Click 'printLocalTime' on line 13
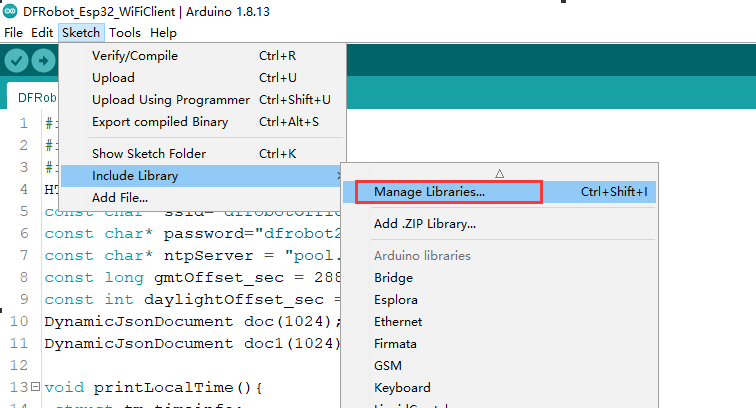Viewport: 756px width, 408px height. [163, 387]
